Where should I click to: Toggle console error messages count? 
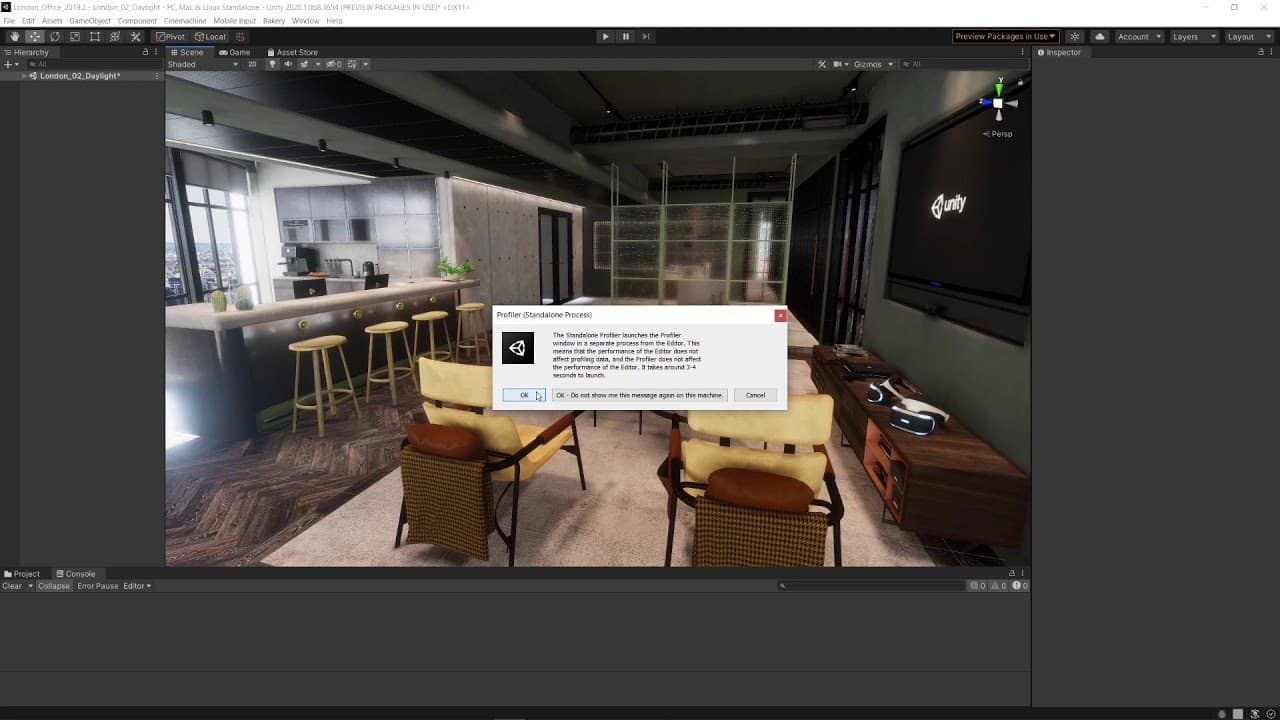point(1019,586)
